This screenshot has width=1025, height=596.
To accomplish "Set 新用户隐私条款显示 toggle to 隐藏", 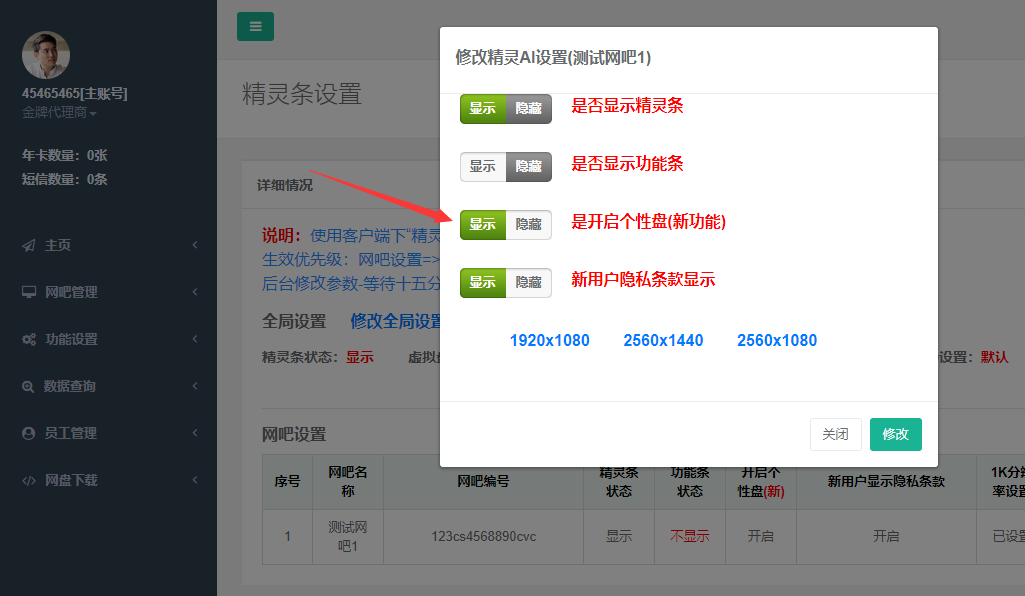I will [529, 282].
